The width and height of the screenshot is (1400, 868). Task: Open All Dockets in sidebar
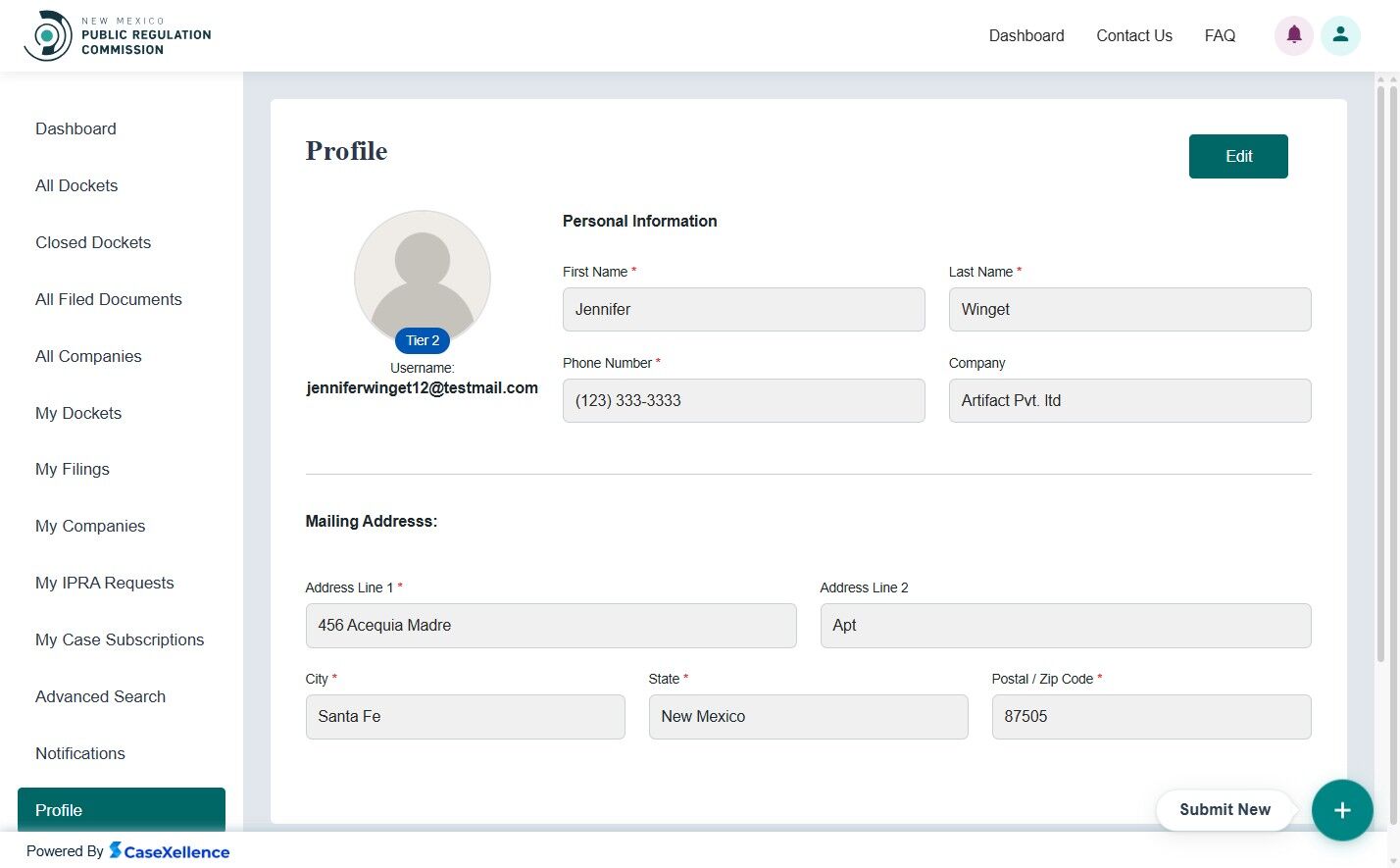76,185
